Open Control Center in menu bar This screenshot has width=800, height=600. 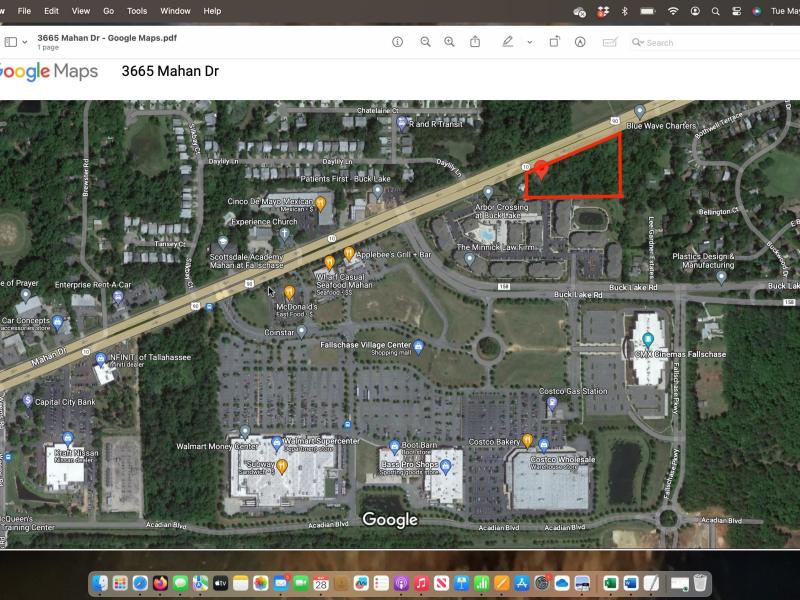coord(736,11)
